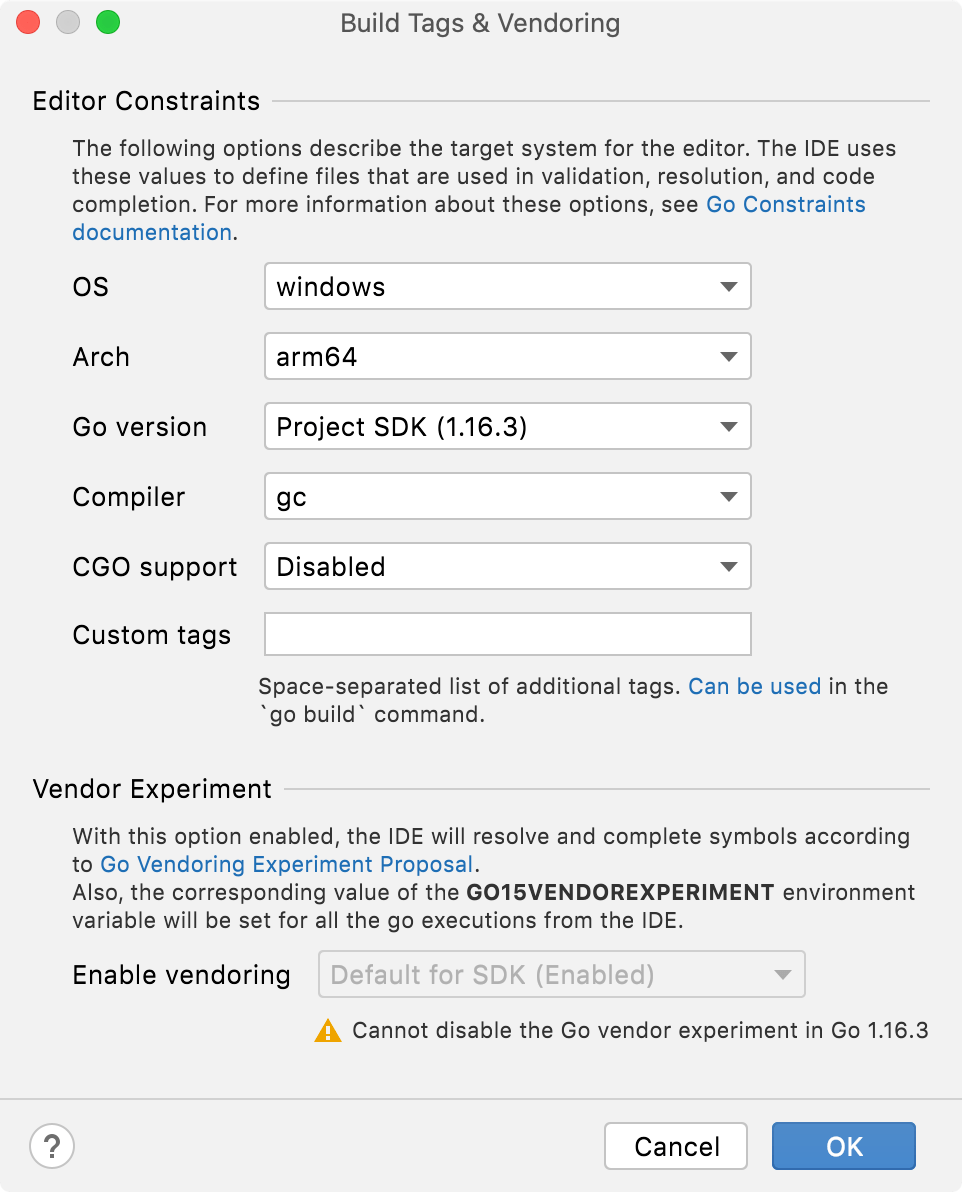Follow the Can be used link
962x1192 pixels.
tap(754, 686)
